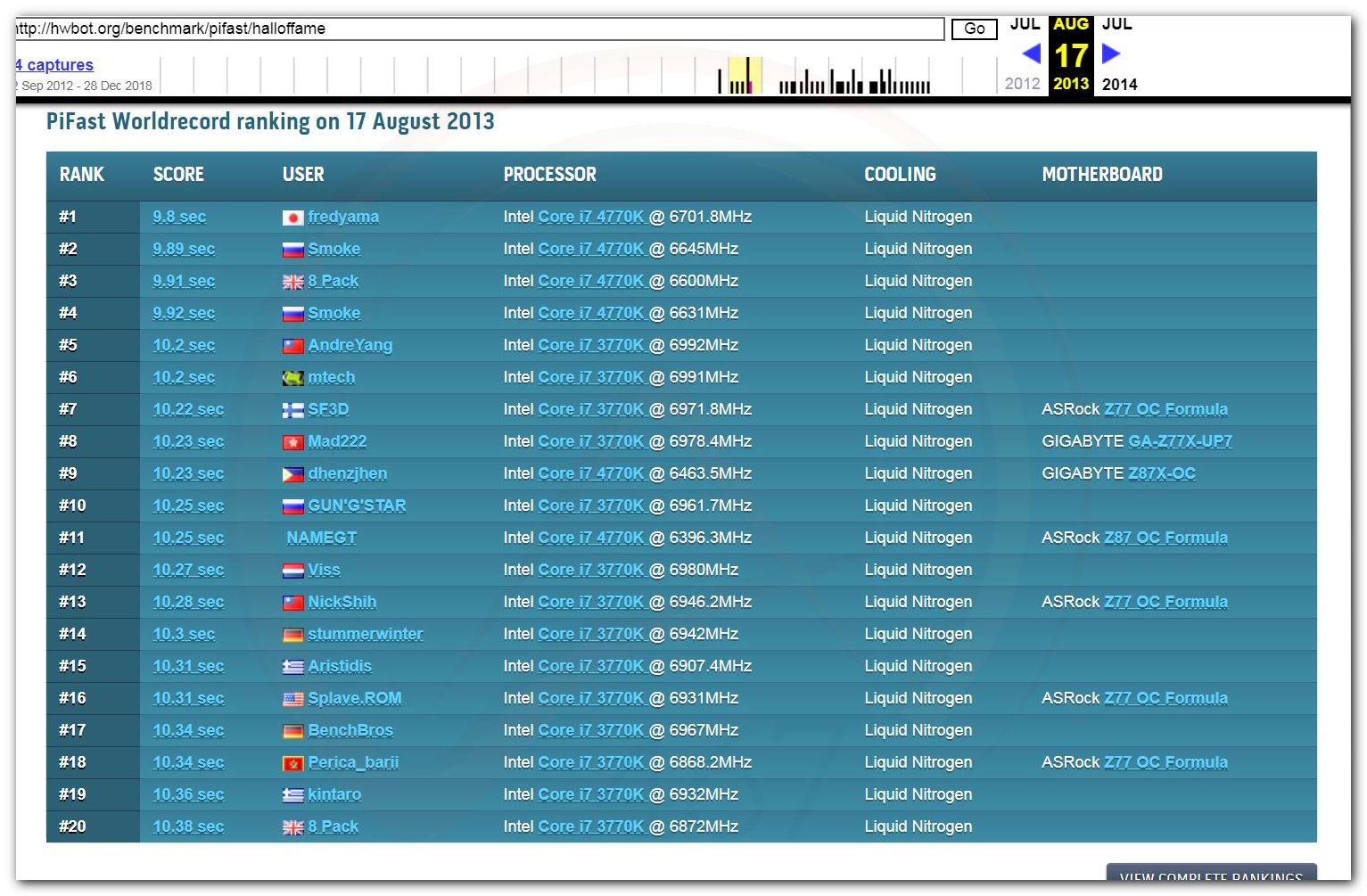Open the Z87 OC Formula motherboard link

tap(1165, 538)
